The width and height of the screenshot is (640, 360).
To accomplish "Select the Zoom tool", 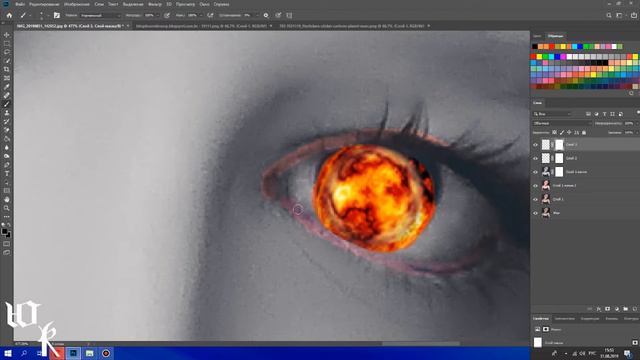I will point(7,208).
